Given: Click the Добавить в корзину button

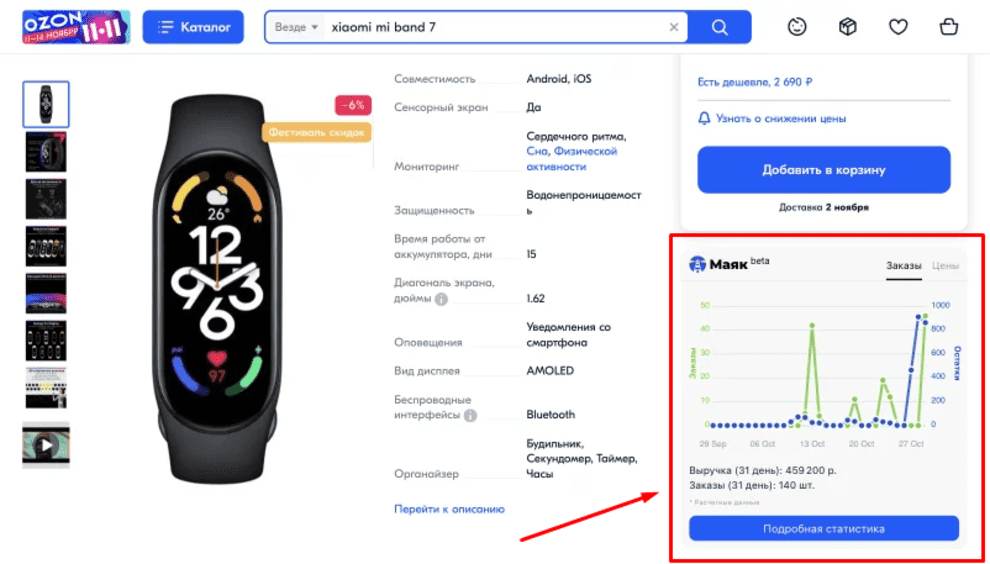Looking at the screenshot, I should 823,170.
